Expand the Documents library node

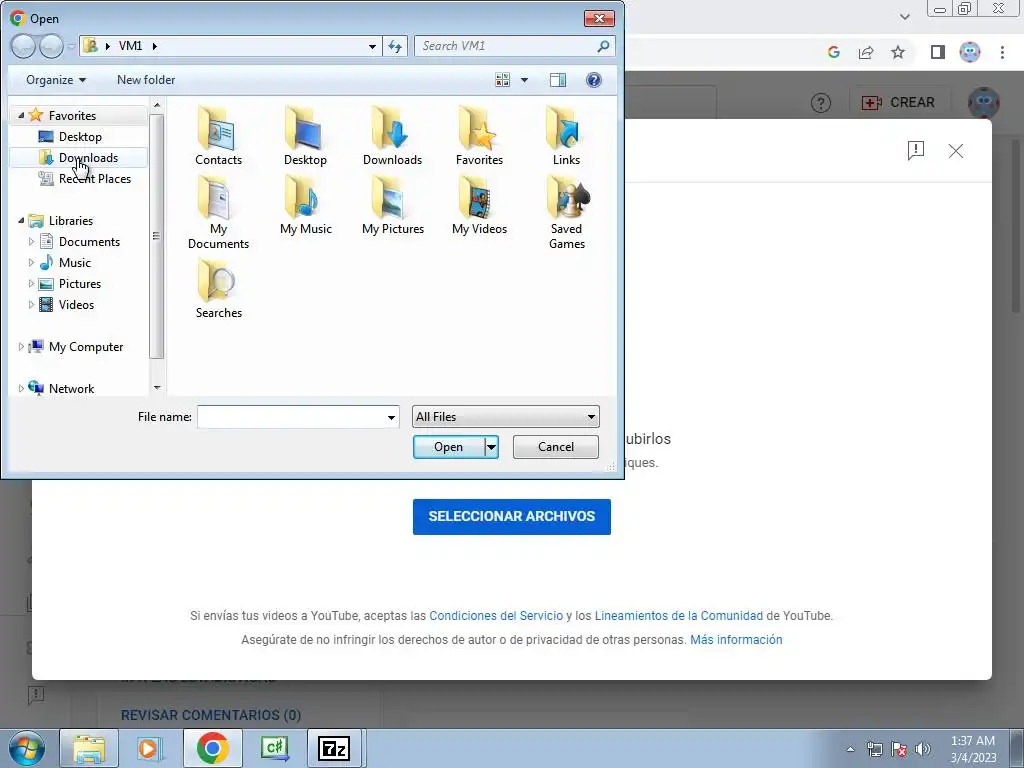tap(31, 242)
